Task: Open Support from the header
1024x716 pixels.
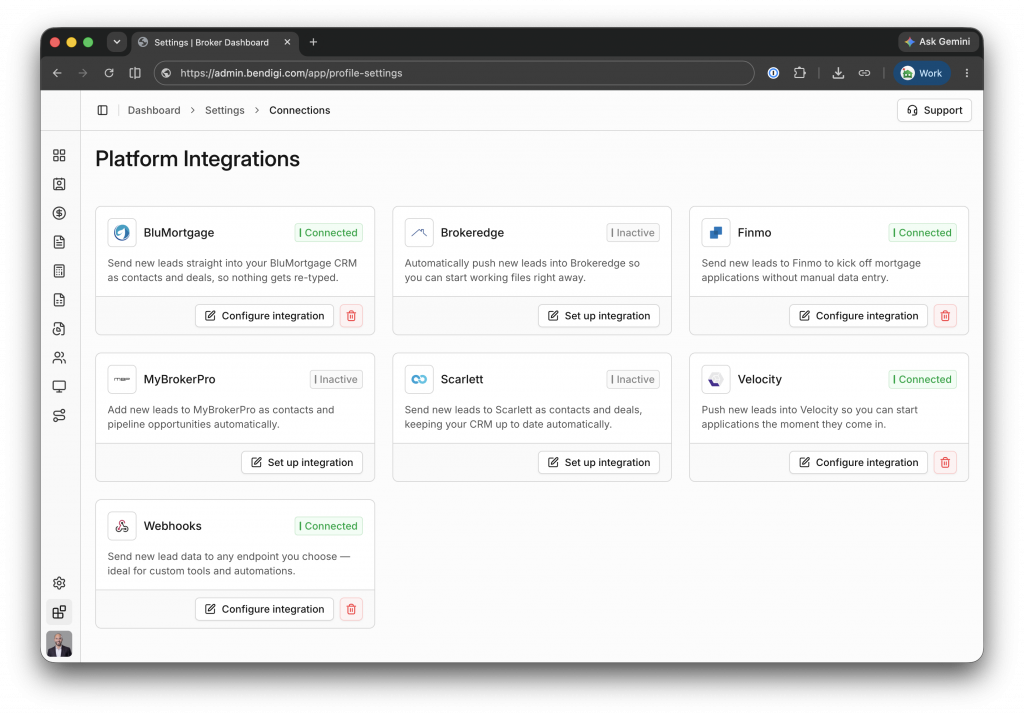Action: point(934,110)
